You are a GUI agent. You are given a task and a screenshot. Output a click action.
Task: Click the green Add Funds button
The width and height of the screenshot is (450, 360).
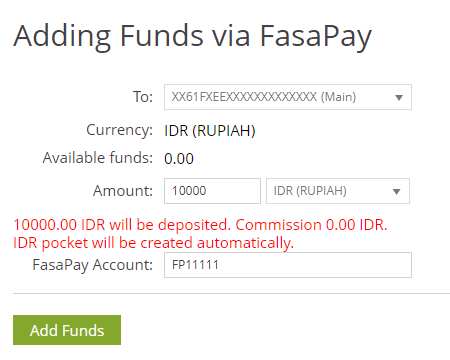tap(67, 330)
